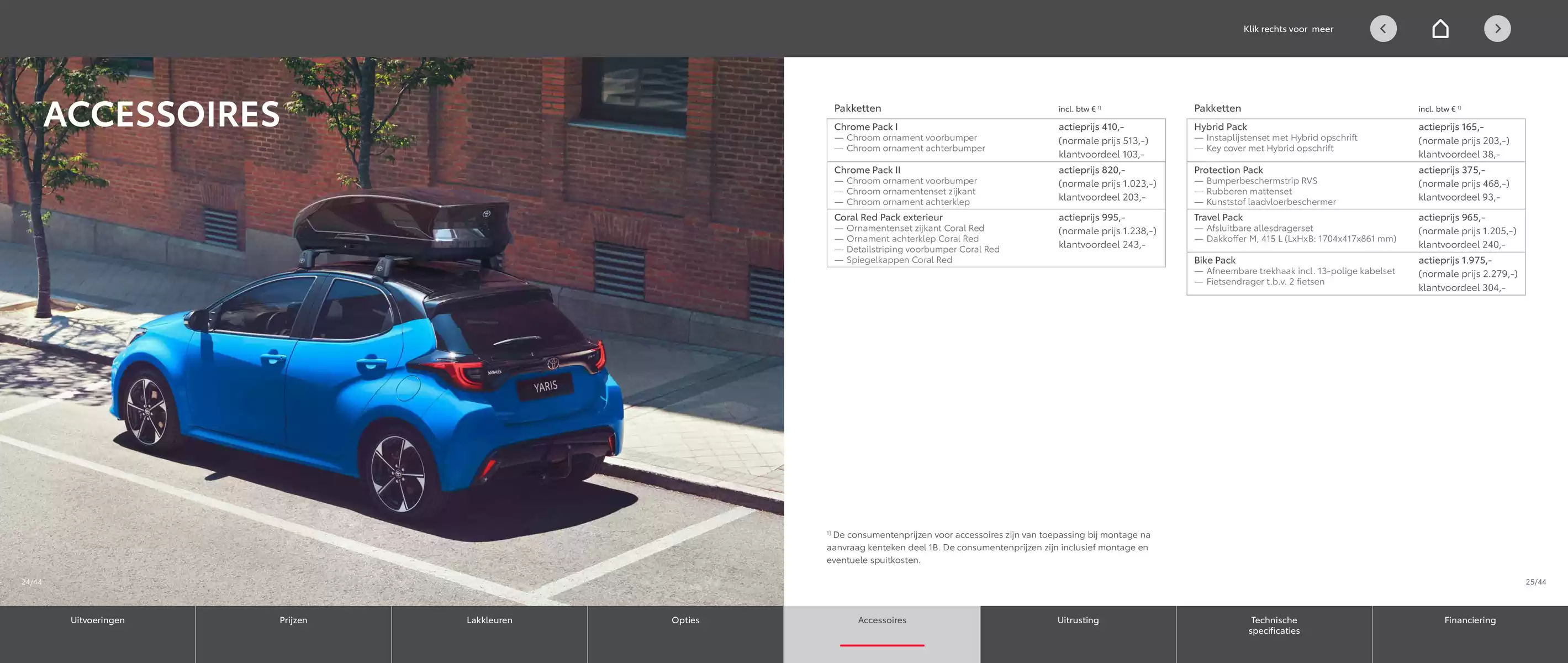1568x663 pixels.
Task: Select the Opties tab
Action: [685, 634]
